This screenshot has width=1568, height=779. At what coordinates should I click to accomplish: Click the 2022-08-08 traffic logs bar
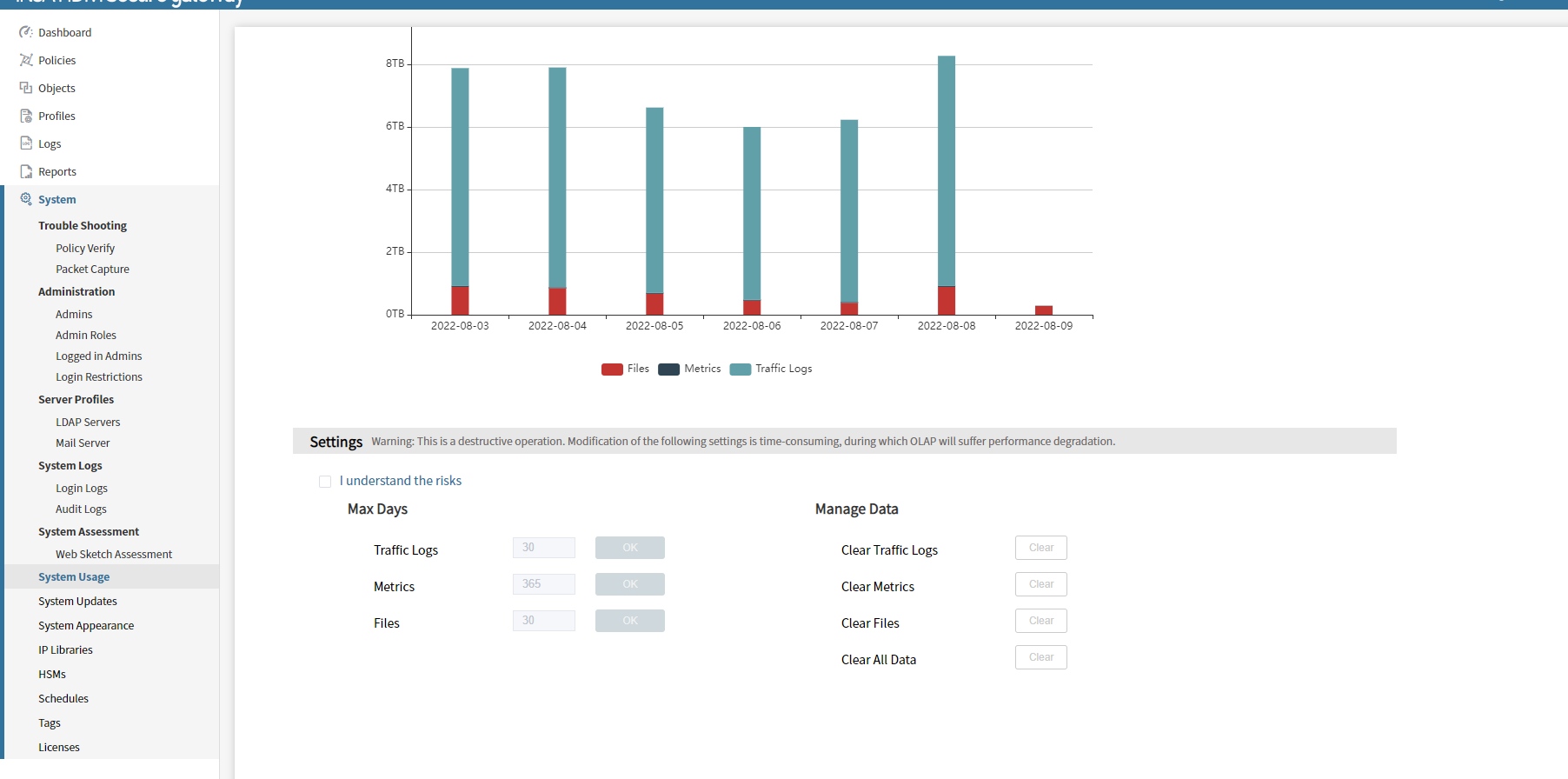[x=947, y=170]
